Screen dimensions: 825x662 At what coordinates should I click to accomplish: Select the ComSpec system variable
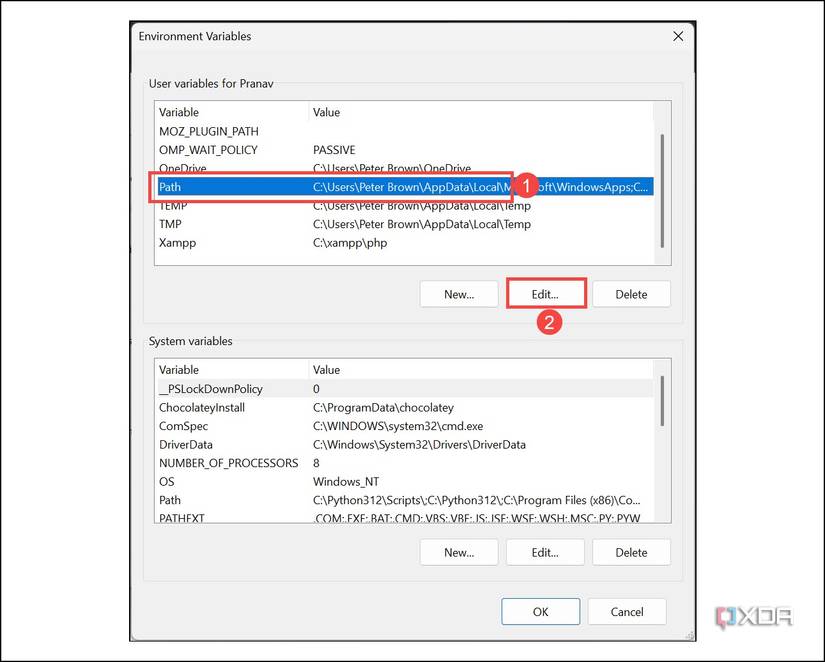(184, 426)
